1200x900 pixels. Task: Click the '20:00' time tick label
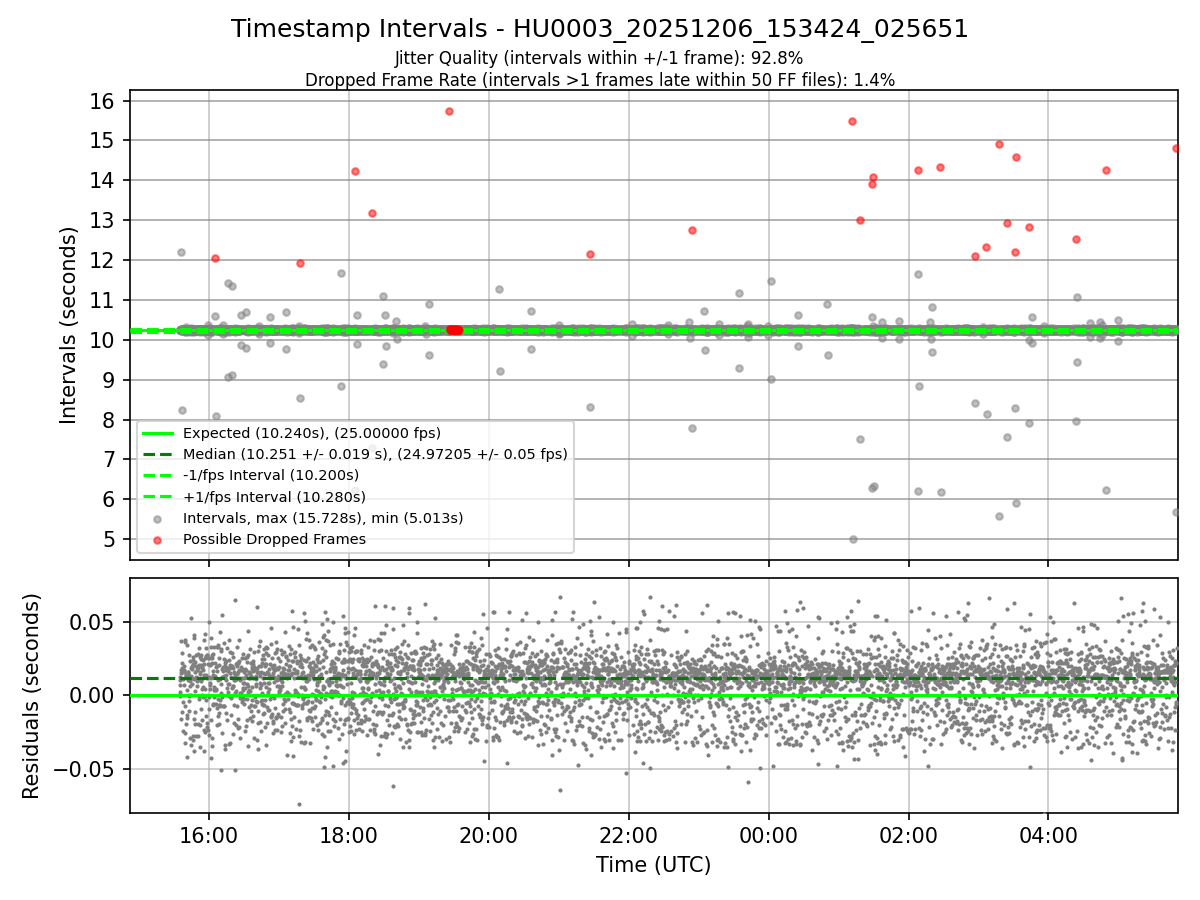point(488,835)
